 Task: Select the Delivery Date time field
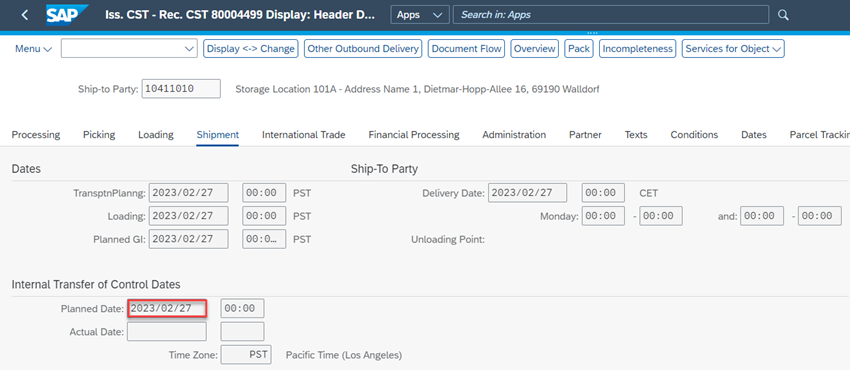[x=603, y=193]
